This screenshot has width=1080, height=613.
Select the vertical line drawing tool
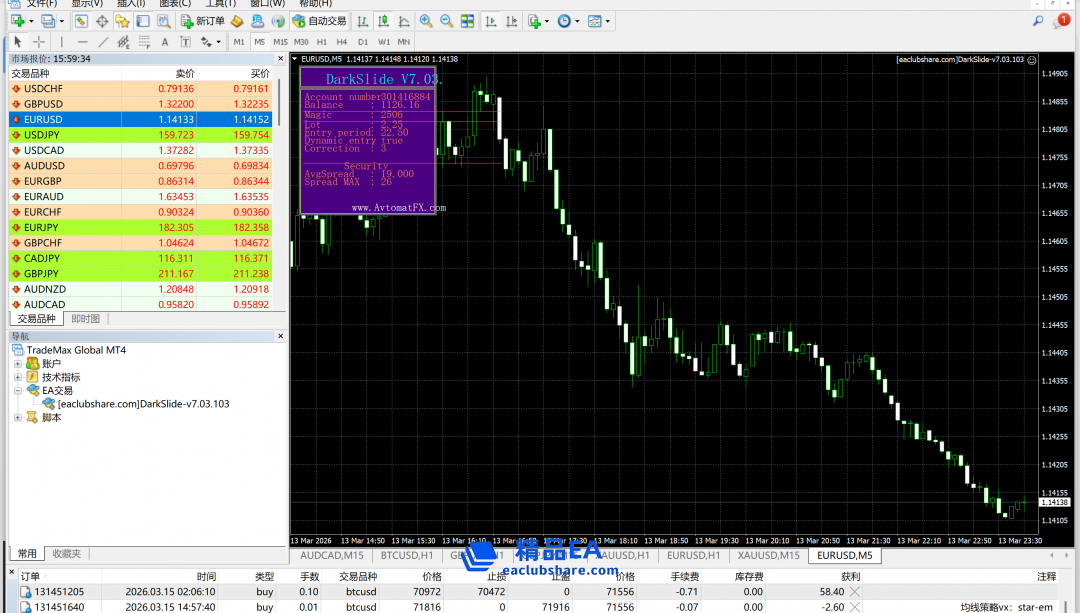(x=61, y=42)
